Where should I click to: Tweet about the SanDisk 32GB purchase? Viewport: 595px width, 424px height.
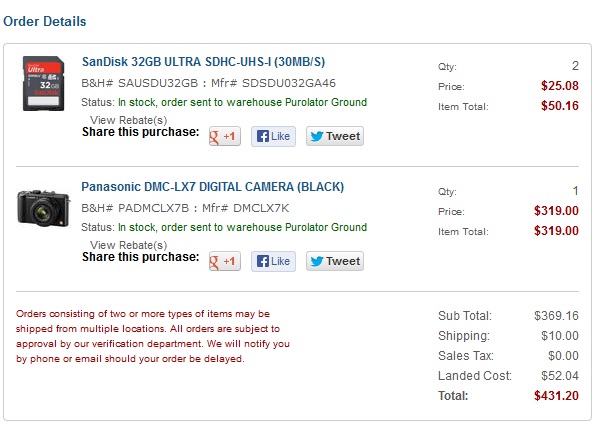pyautogui.click(x=335, y=136)
